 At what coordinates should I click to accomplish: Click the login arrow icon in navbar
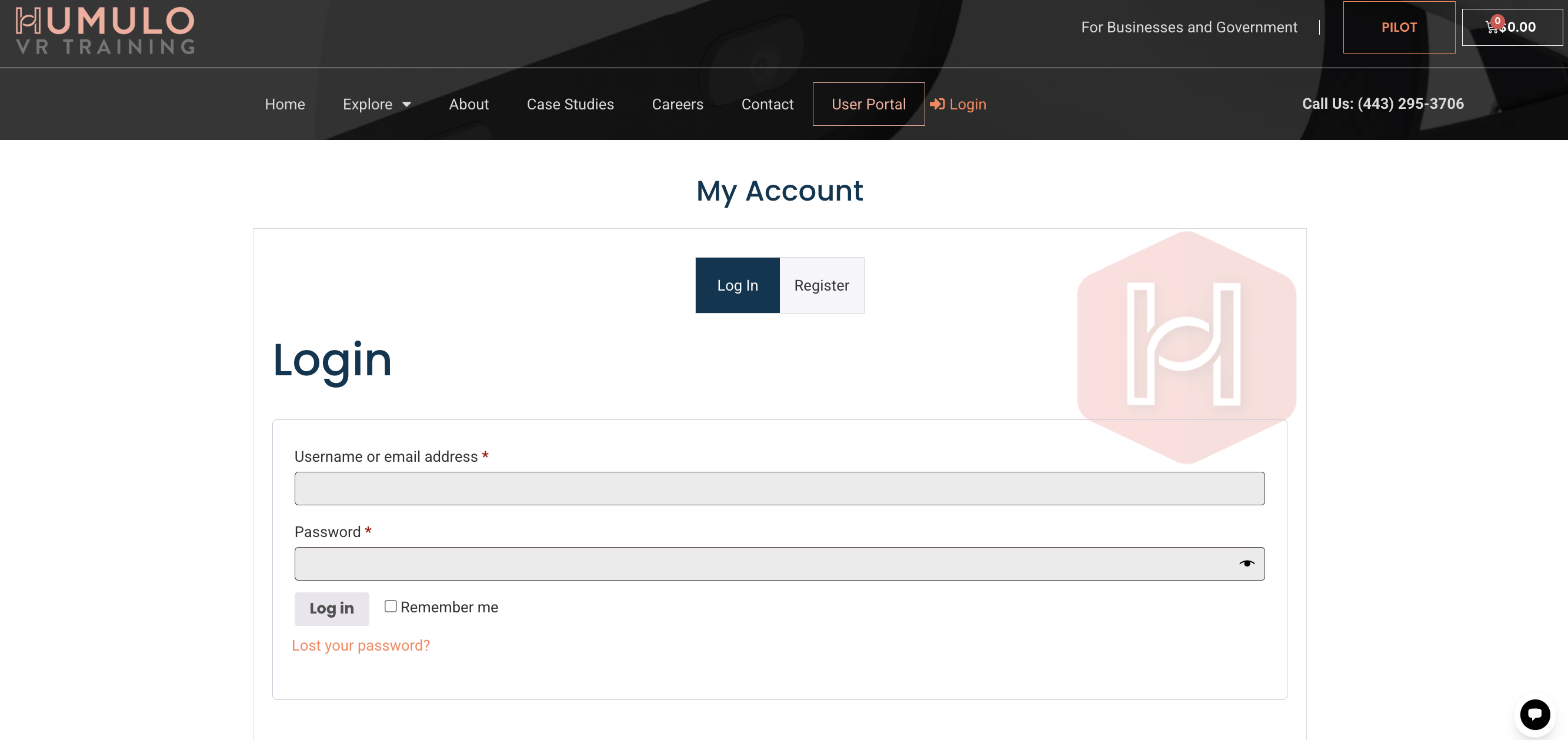(938, 104)
